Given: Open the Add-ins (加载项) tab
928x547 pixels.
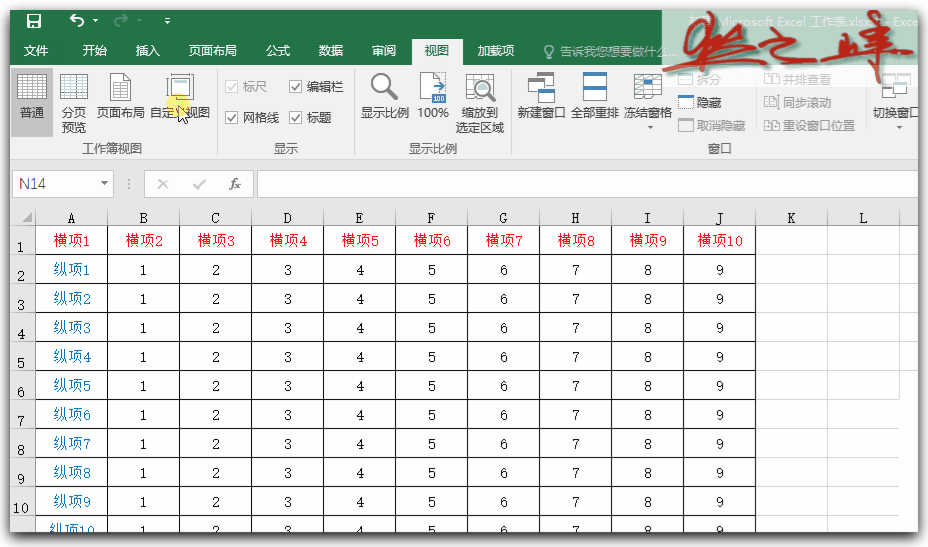Looking at the screenshot, I should (x=496, y=51).
